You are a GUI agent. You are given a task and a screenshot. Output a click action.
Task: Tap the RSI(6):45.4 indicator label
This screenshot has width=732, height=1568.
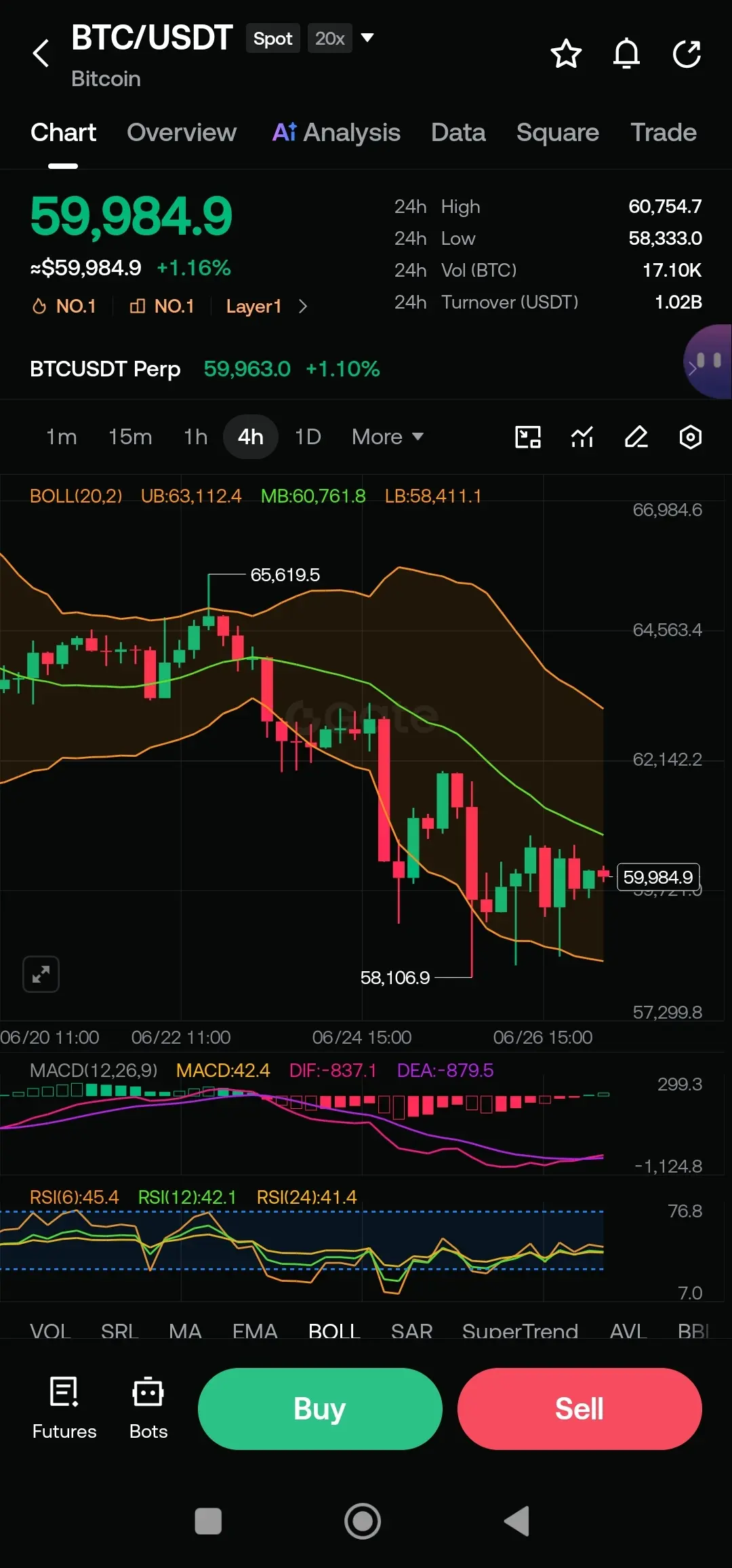point(75,1197)
